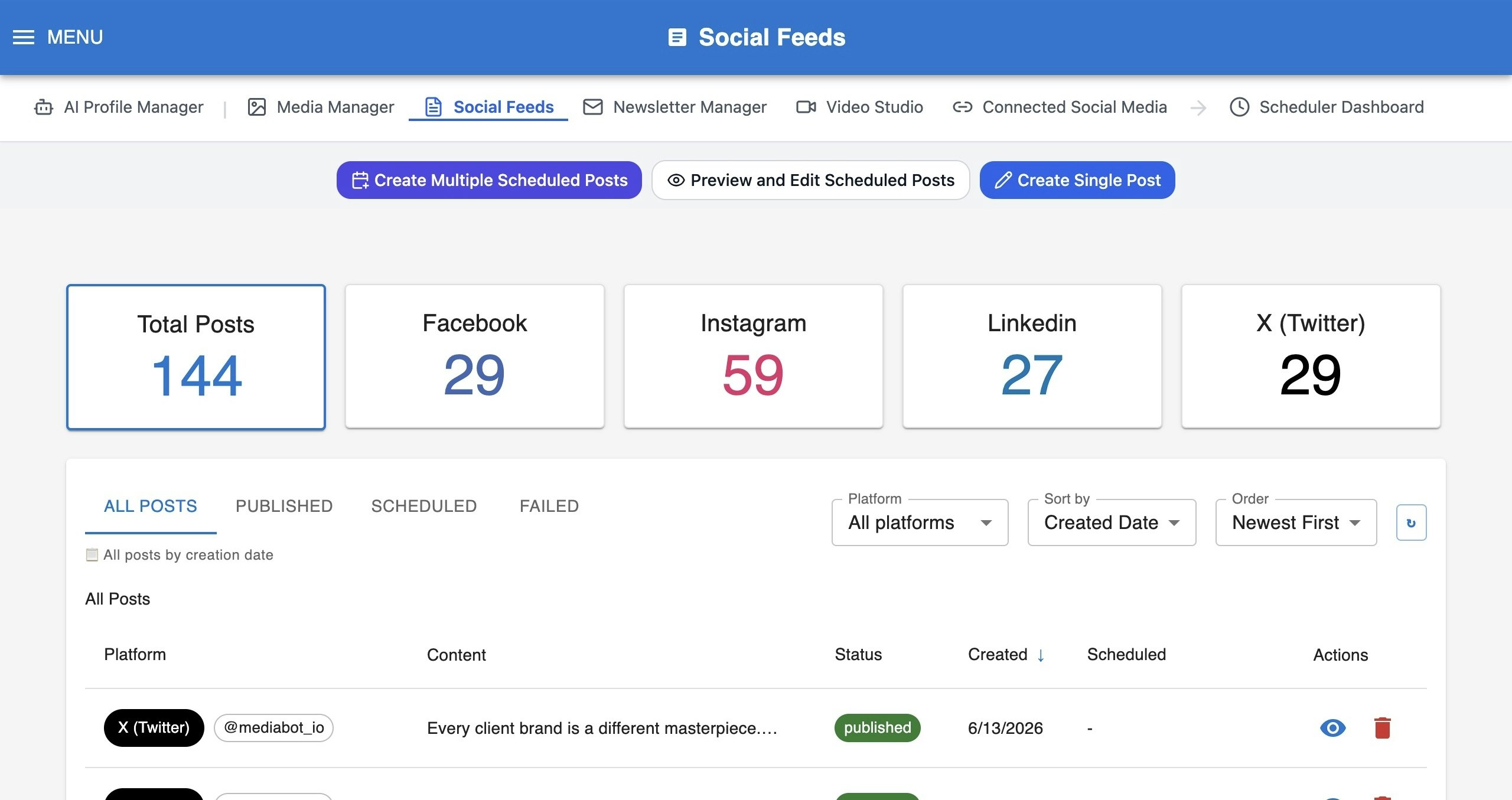The width and height of the screenshot is (1512, 800).
Task: Click the X (Twitter) platform badge in first row
Action: 154,727
